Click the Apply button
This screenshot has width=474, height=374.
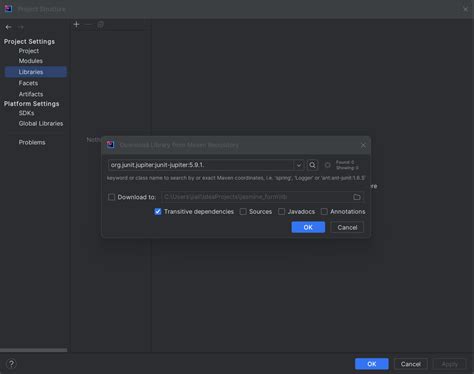450,364
